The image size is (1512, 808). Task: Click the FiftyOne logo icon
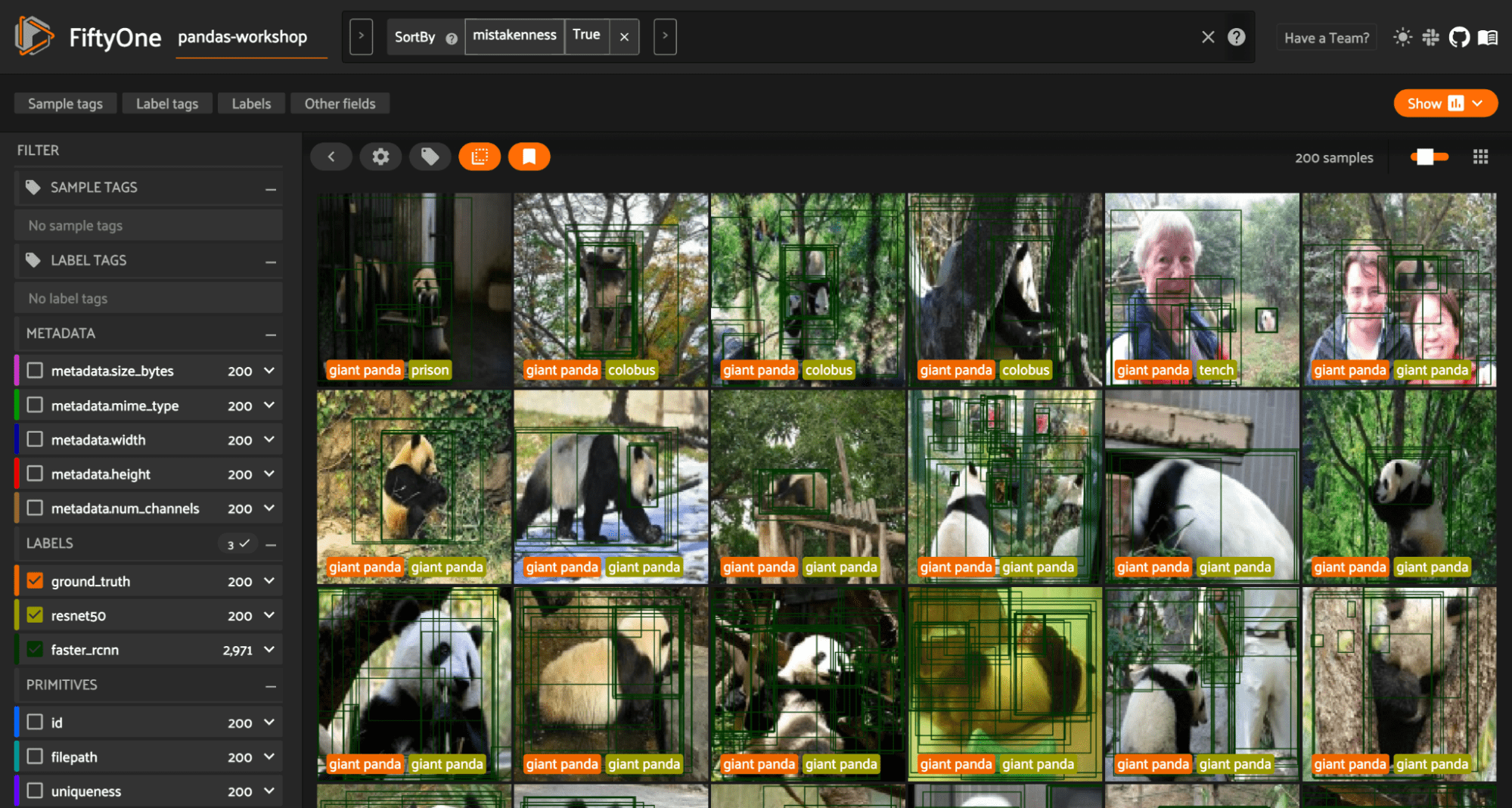pyautogui.click(x=34, y=36)
